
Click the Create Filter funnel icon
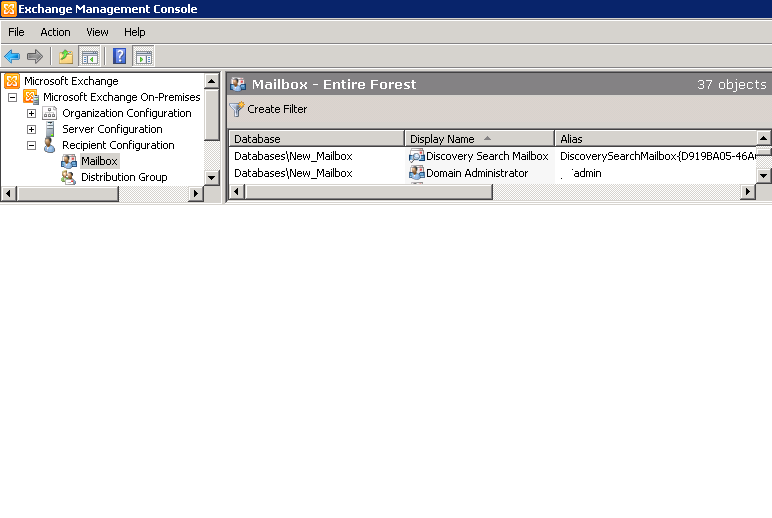pyautogui.click(x=237, y=109)
